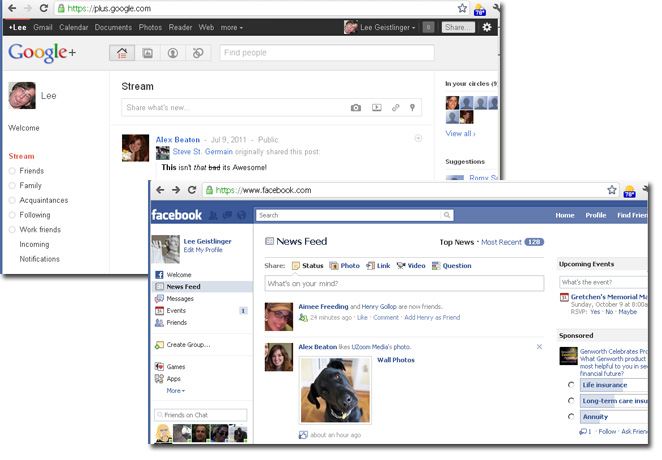Click View all in your circles
The height and width of the screenshot is (460, 662).
click(460, 134)
